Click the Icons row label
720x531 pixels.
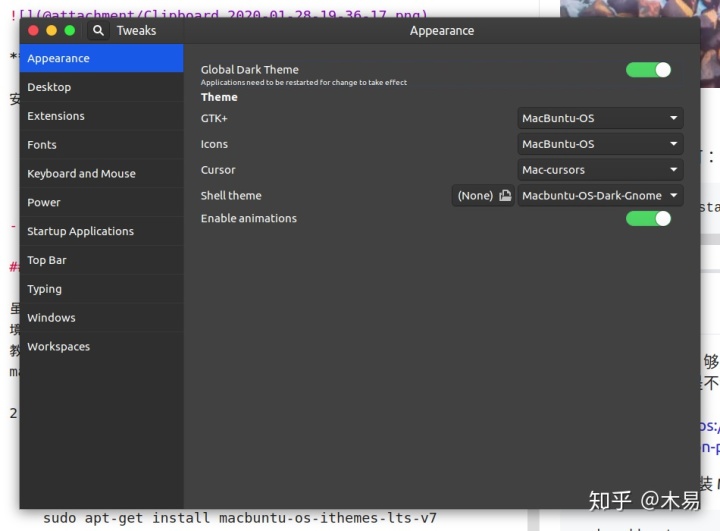(214, 144)
